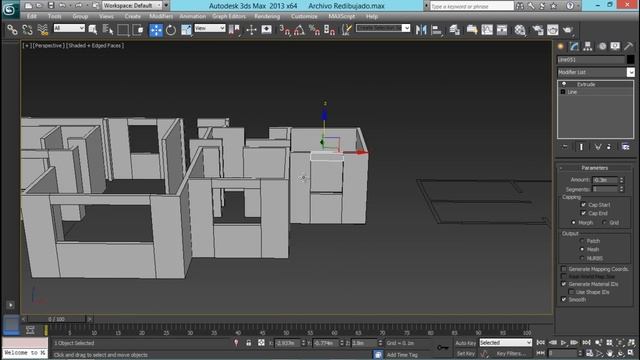Enable Generate Mapping Coords checkbox
Image resolution: width=640 pixels, height=360 pixels.
pos(564,269)
